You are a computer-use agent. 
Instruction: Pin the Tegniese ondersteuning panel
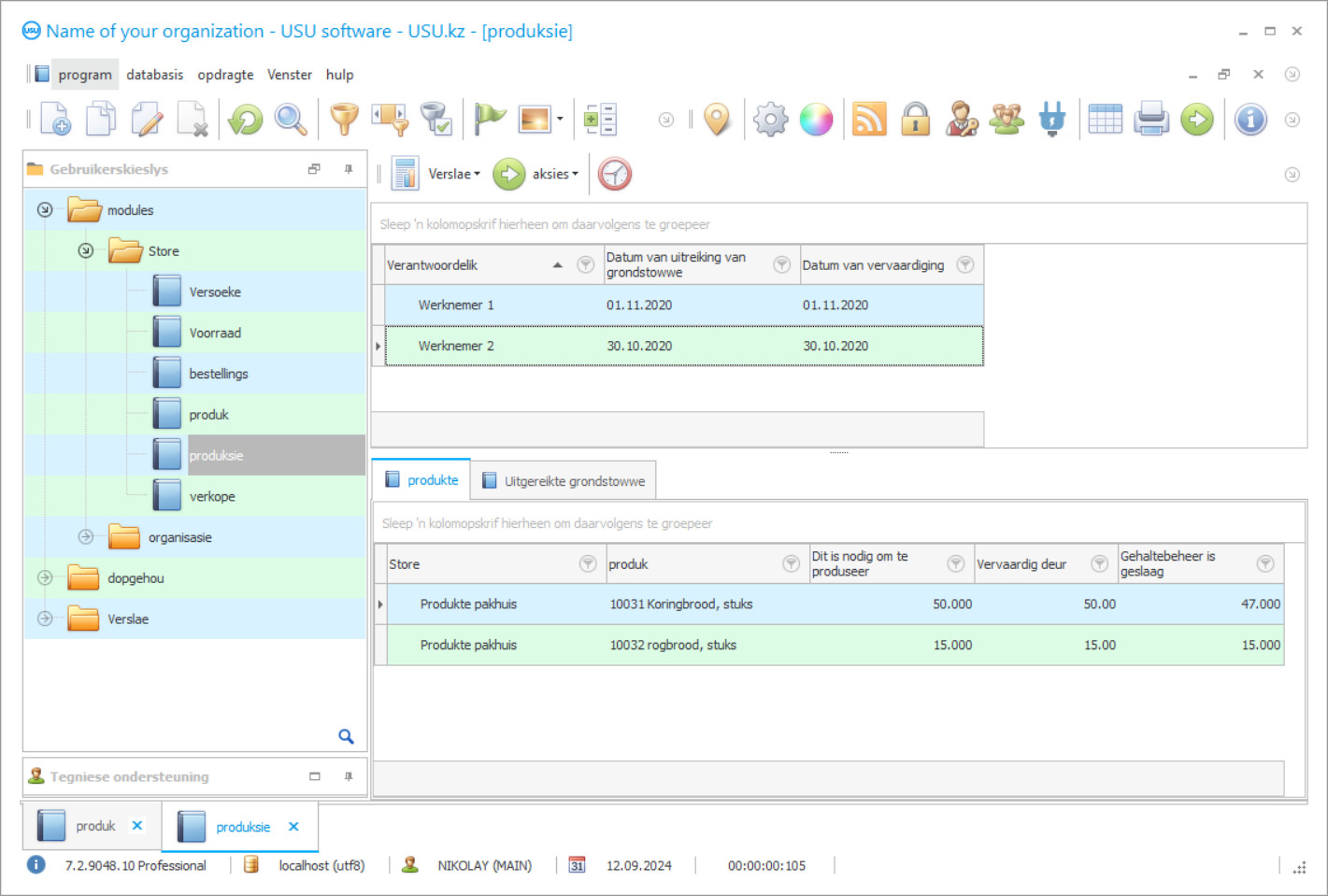349,776
